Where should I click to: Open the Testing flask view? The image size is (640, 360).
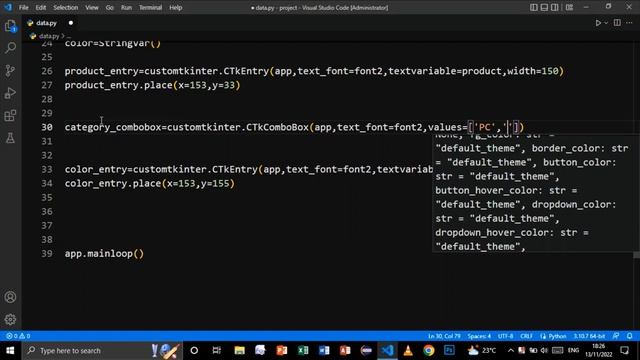click(11, 138)
